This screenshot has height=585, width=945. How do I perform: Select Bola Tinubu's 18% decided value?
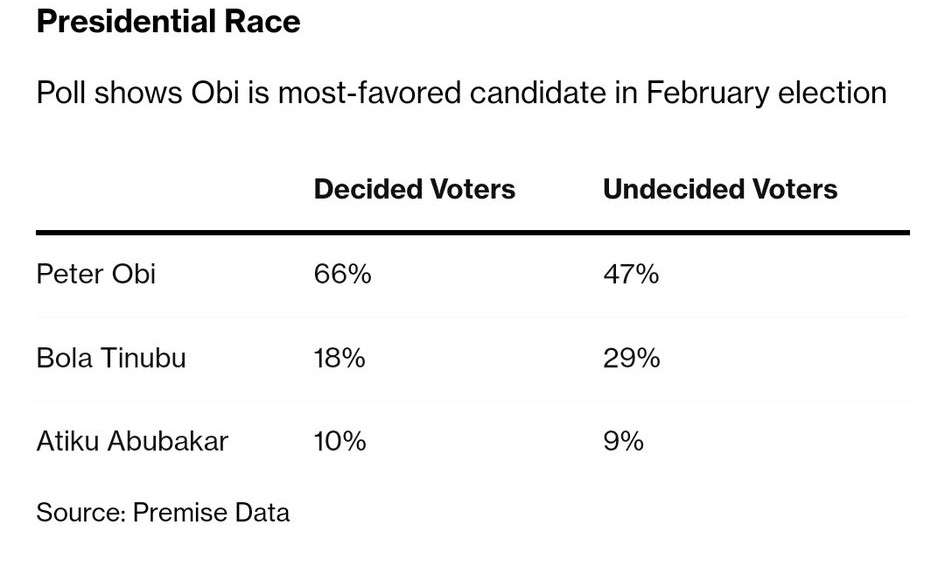(x=340, y=358)
